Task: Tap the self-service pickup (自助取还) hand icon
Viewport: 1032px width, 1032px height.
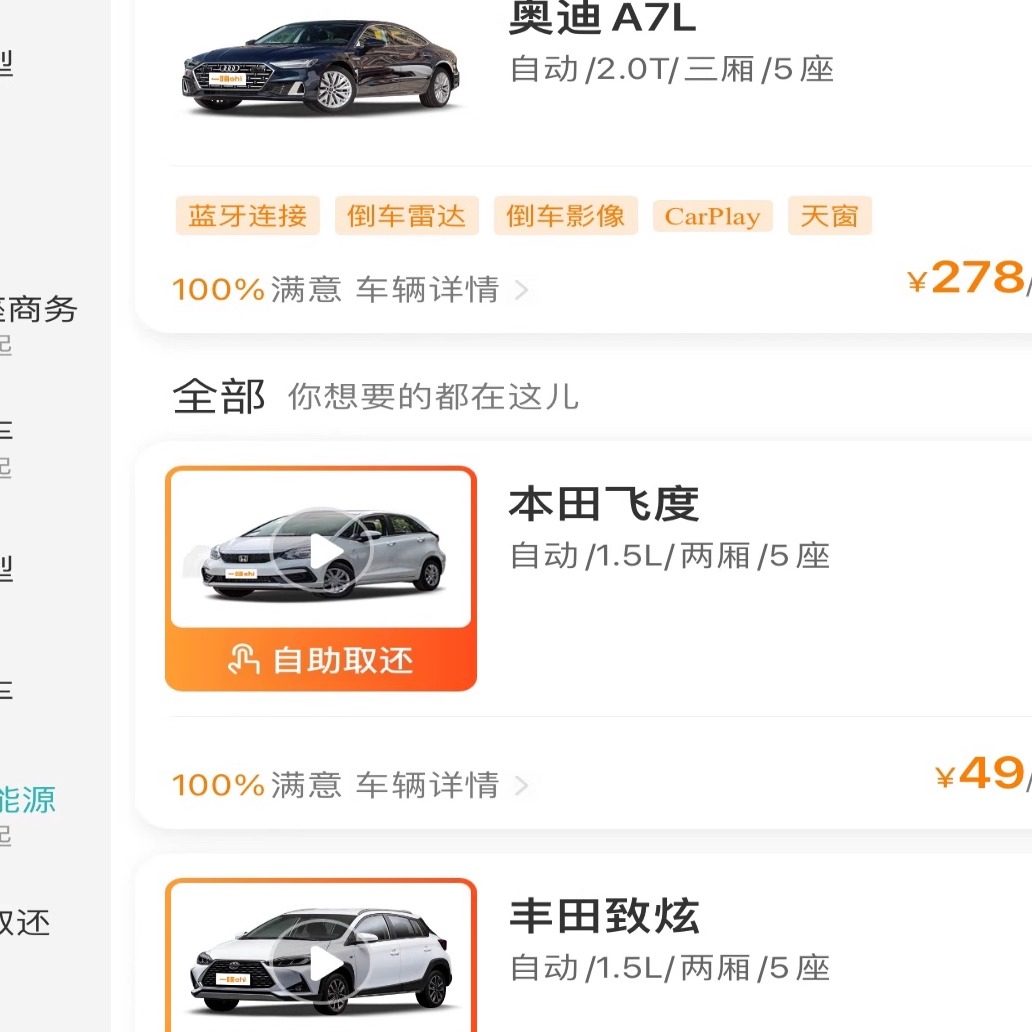Action: (x=244, y=660)
